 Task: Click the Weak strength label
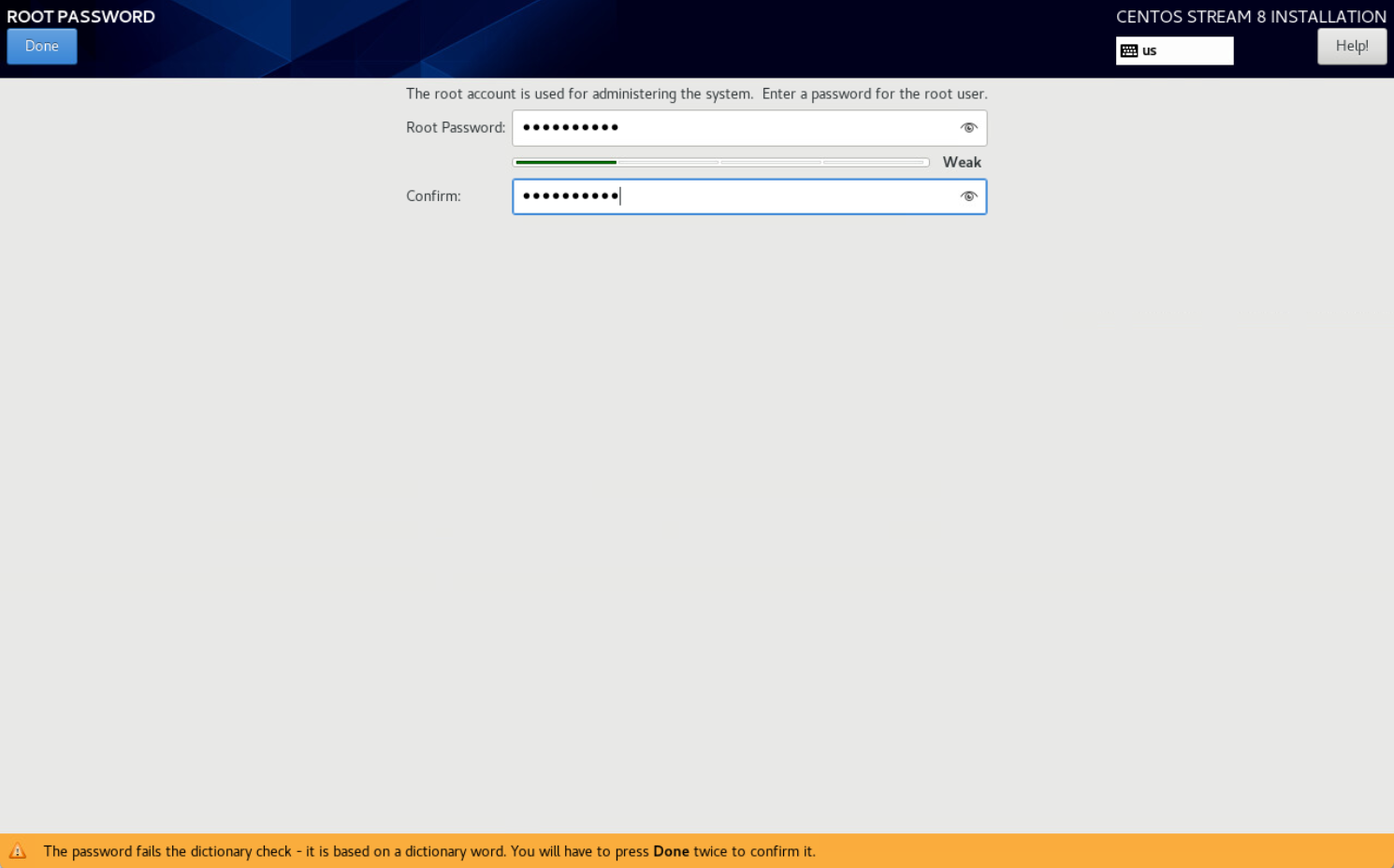962,163
